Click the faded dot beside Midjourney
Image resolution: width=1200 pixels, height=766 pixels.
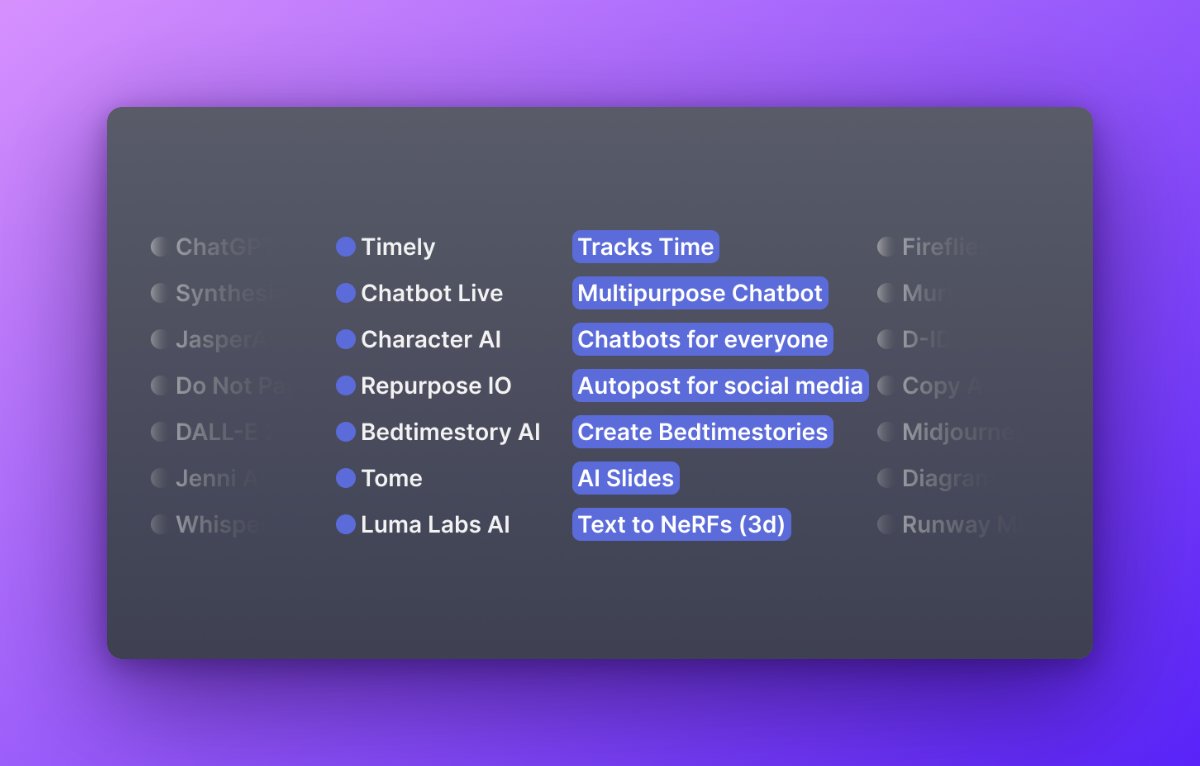tap(885, 432)
